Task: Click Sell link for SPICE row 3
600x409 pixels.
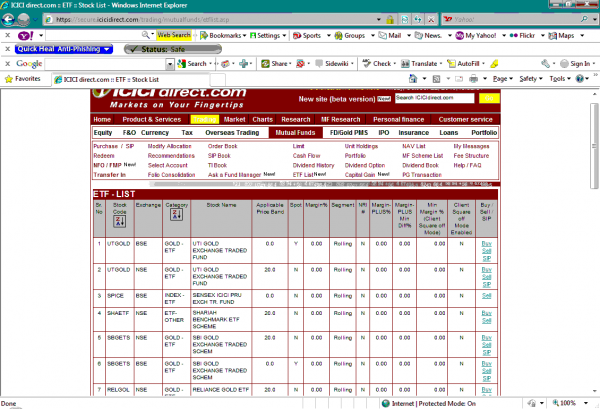Action: click(x=486, y=296)
